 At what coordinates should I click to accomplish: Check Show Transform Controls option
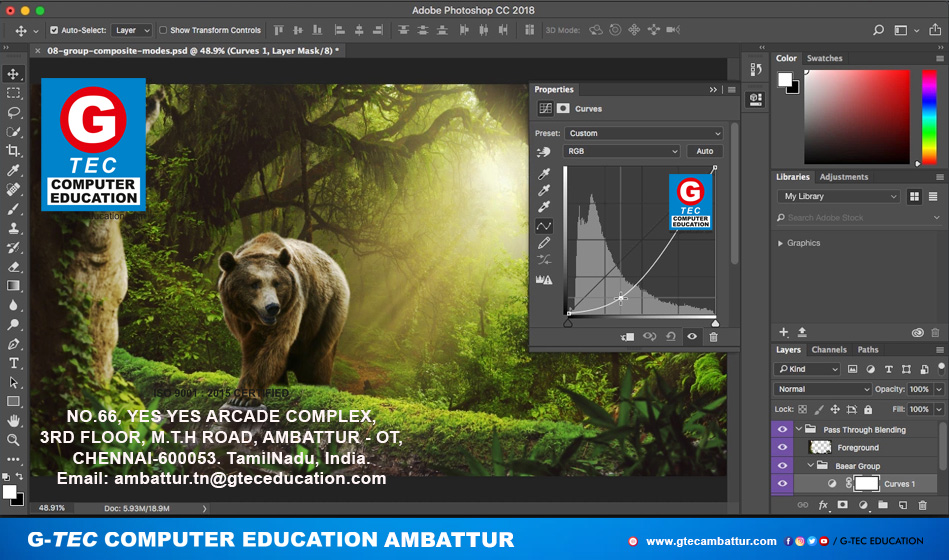[x=163, y=31]
